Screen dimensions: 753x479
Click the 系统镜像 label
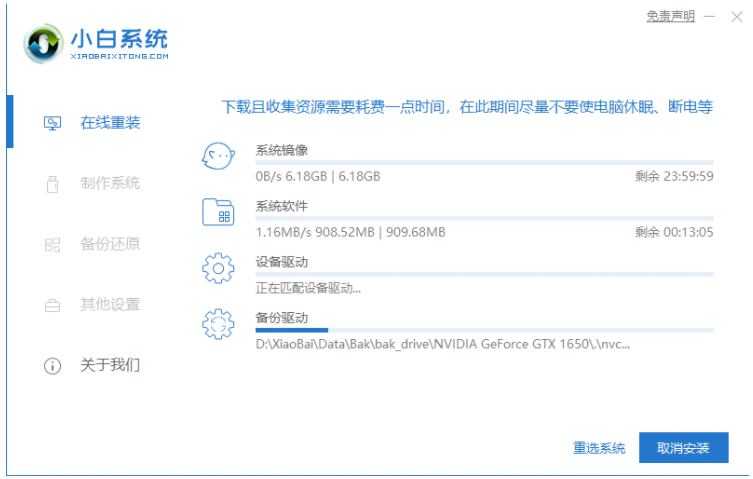(x=282, y=150)
